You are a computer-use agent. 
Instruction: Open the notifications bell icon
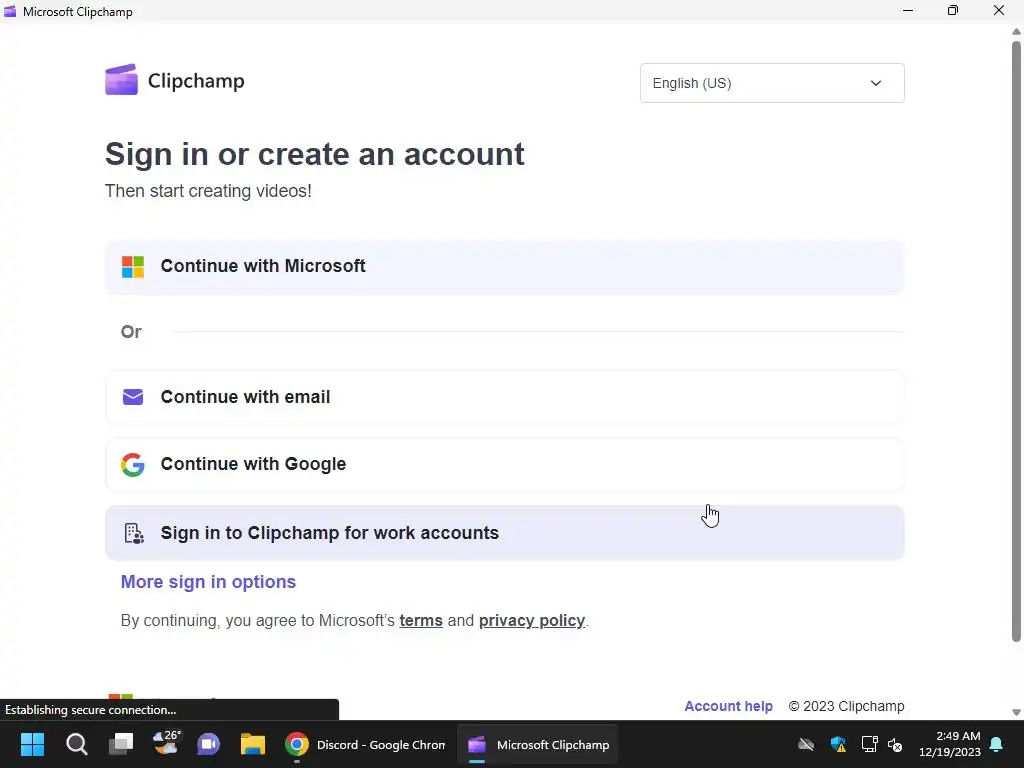click(x=997, y=744)
